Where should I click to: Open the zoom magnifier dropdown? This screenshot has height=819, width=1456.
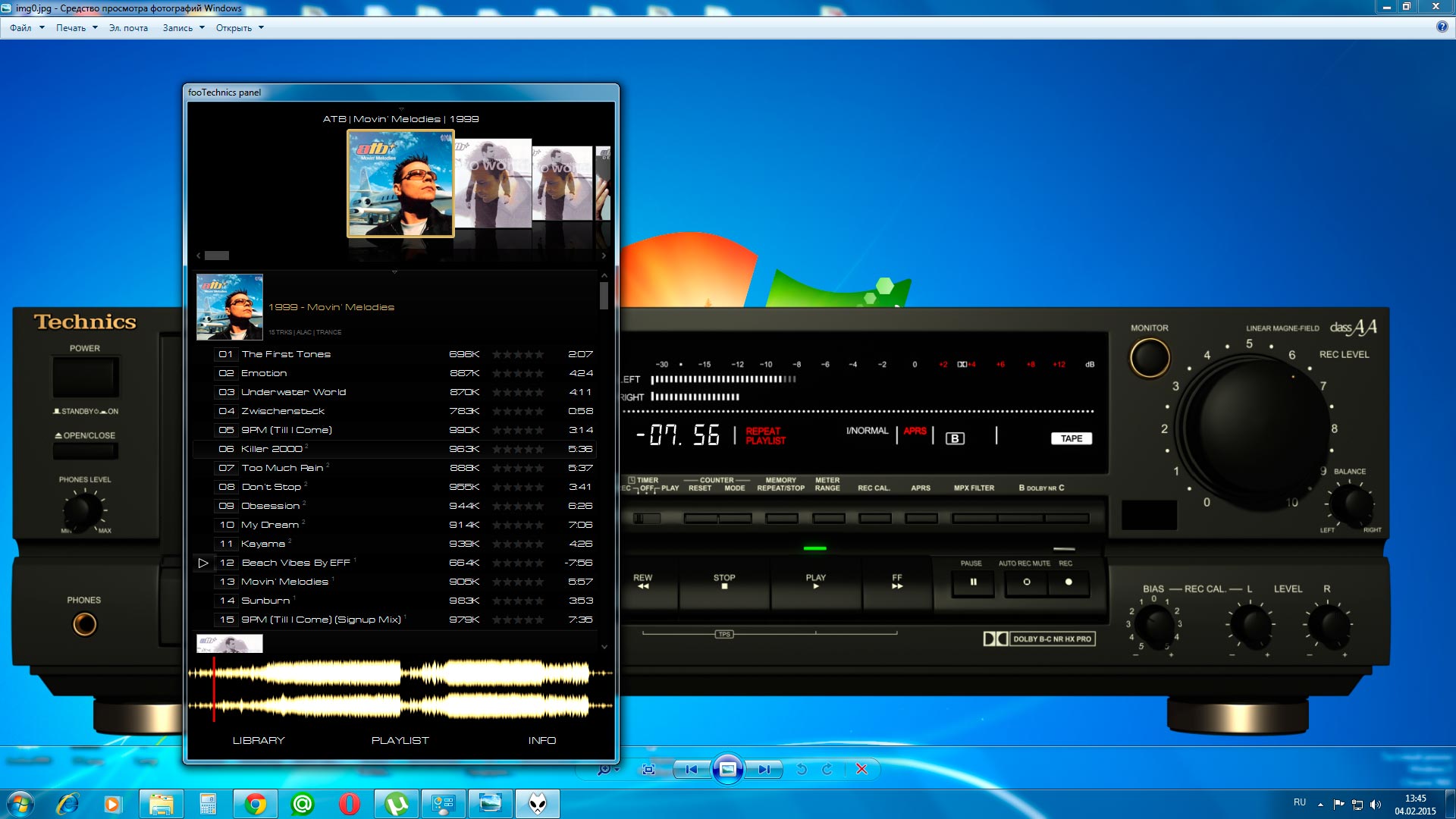tap(607, 769)
